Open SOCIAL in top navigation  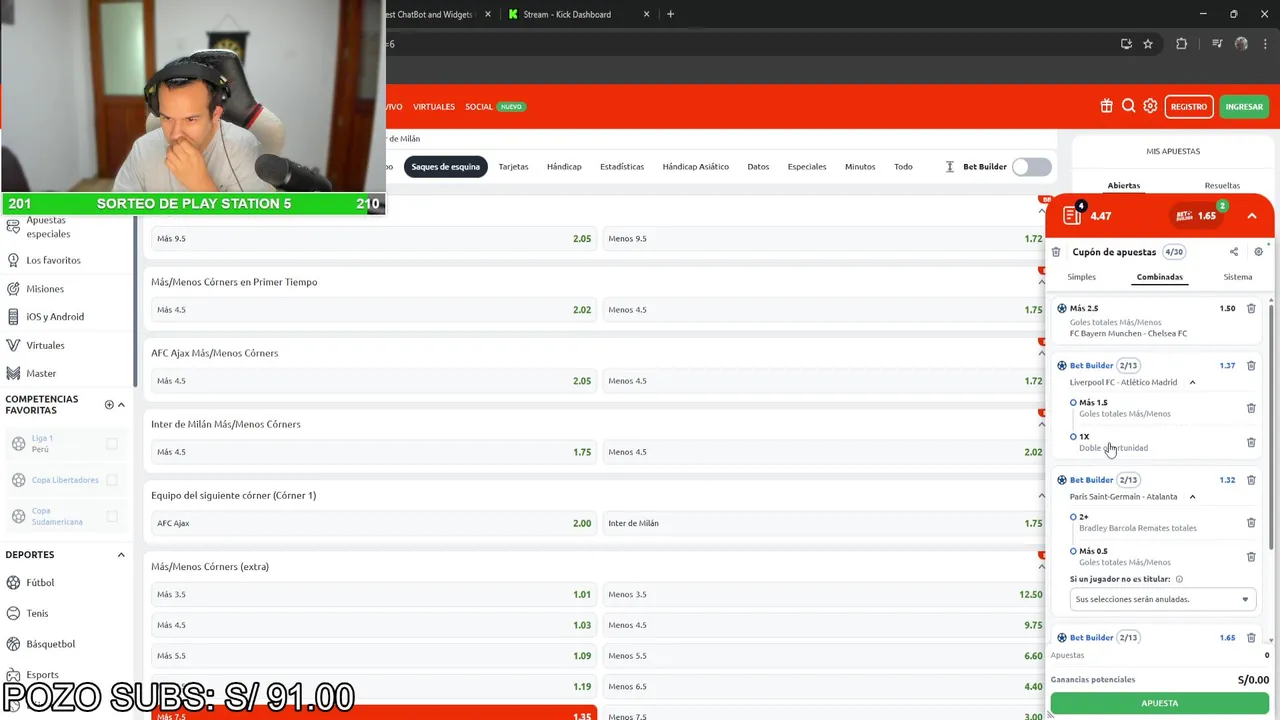[479, 107]
